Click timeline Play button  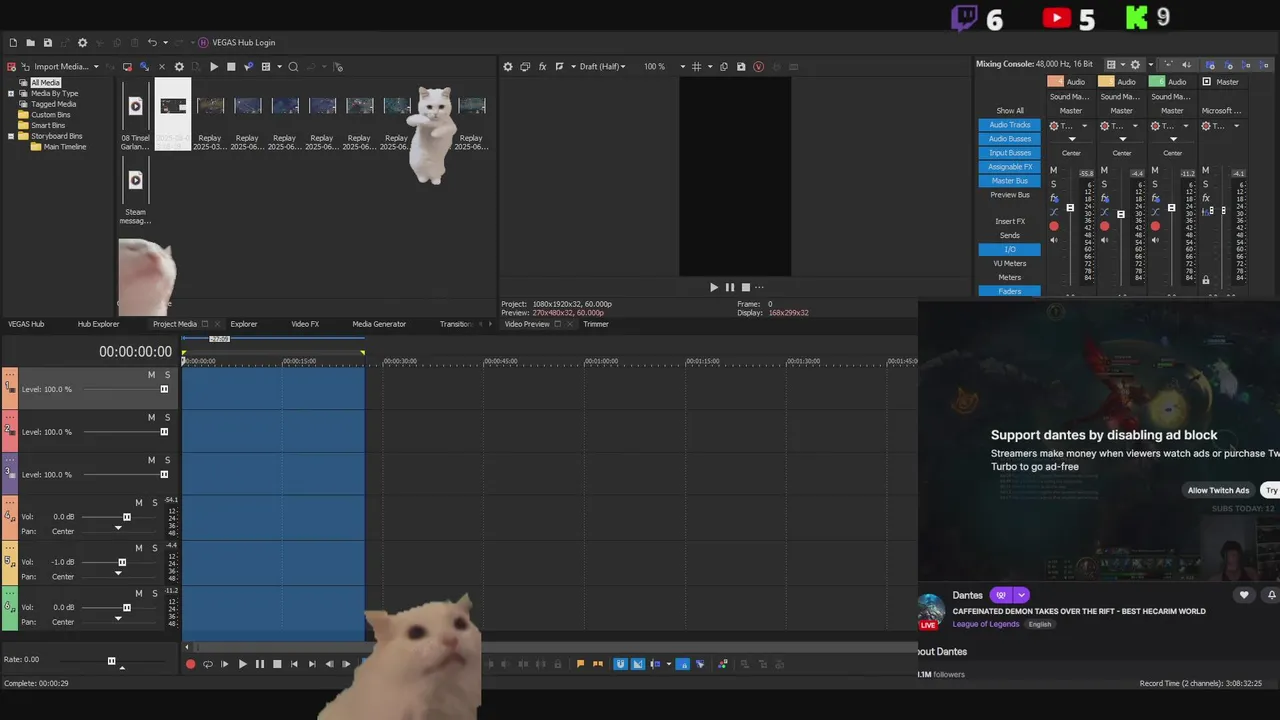click(x=242, y=664)
